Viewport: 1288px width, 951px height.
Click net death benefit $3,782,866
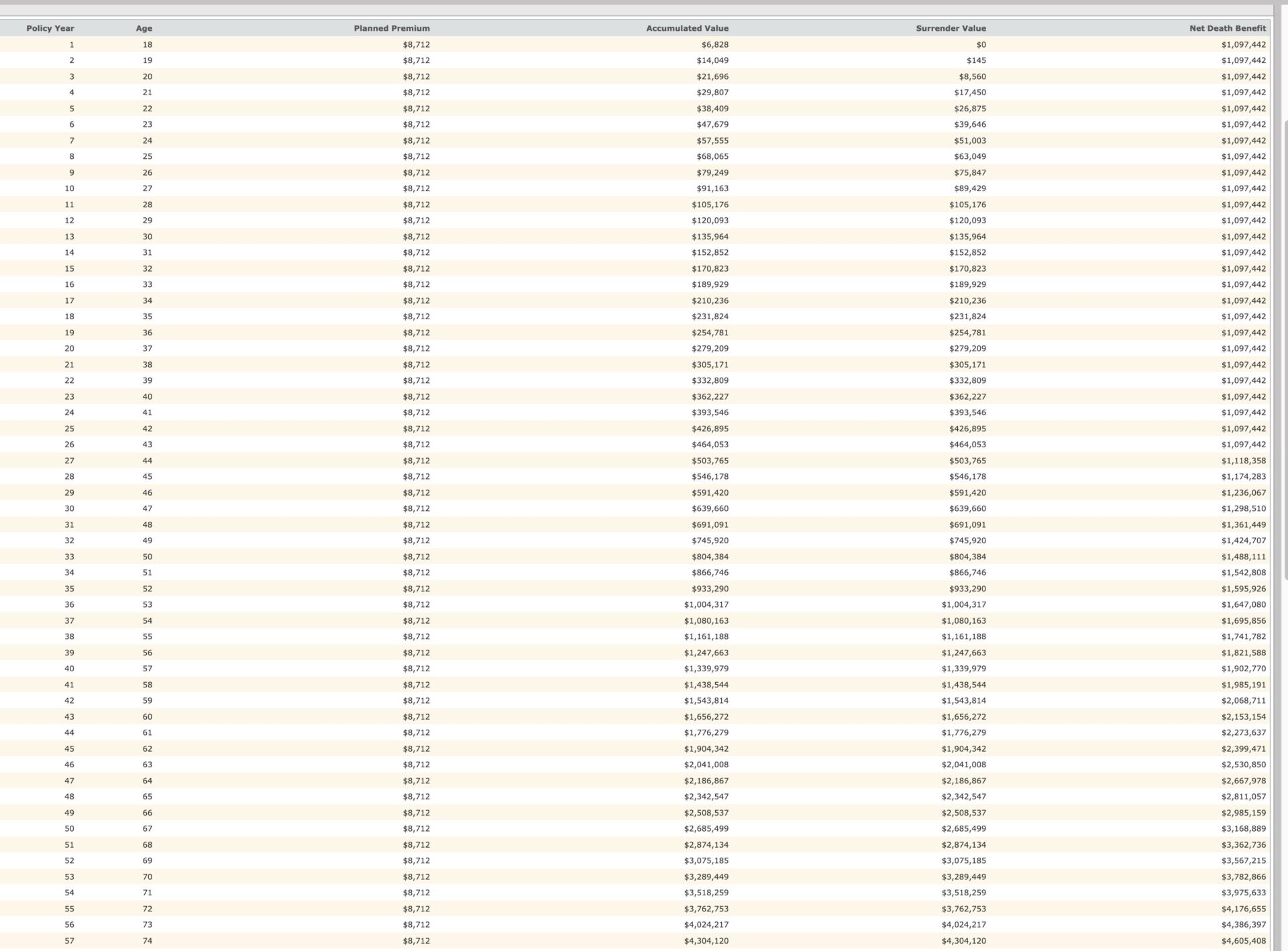pyautogui.click(x=1244, y=877)
